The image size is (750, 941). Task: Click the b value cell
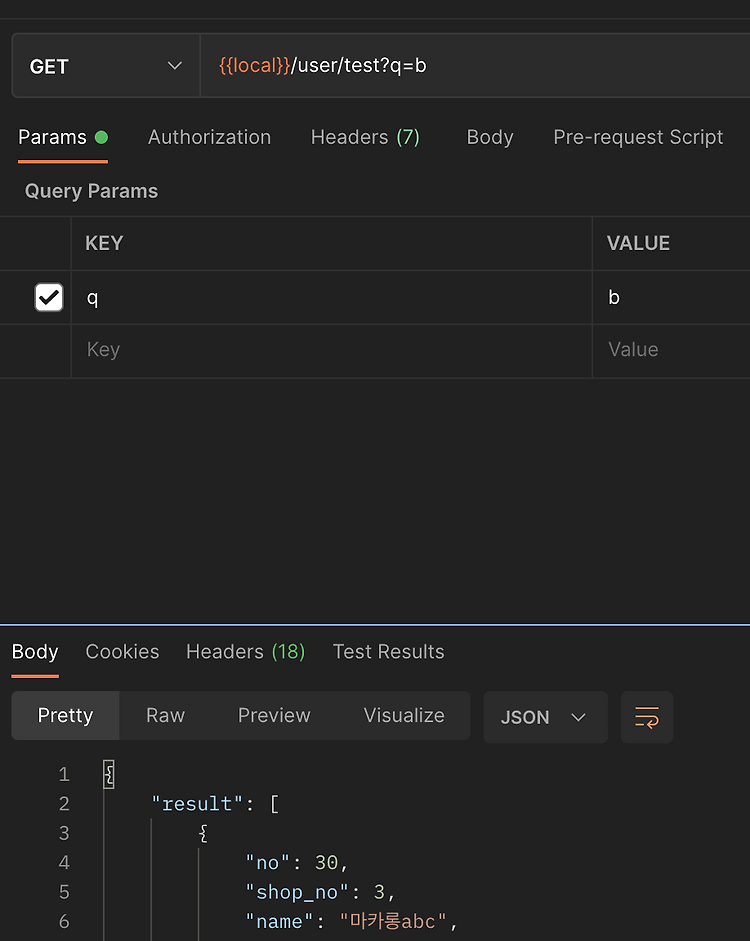coord(671,298)
